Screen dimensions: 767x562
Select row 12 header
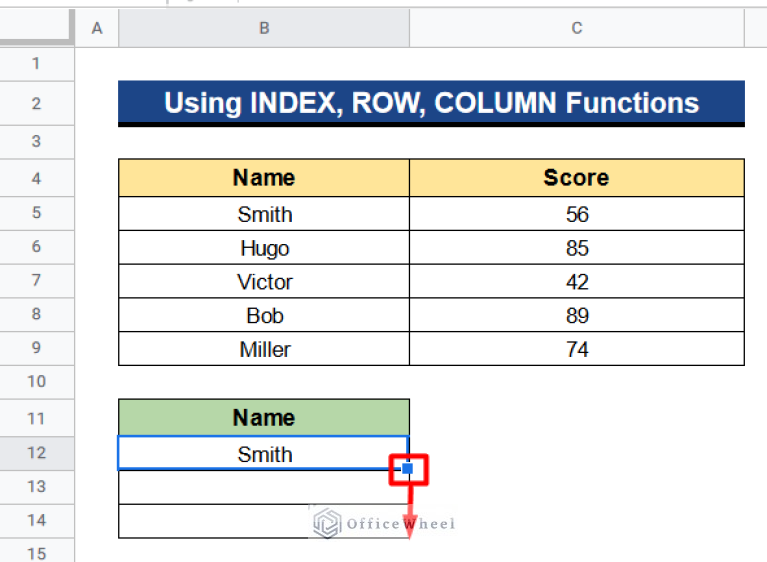click(37, 453)
